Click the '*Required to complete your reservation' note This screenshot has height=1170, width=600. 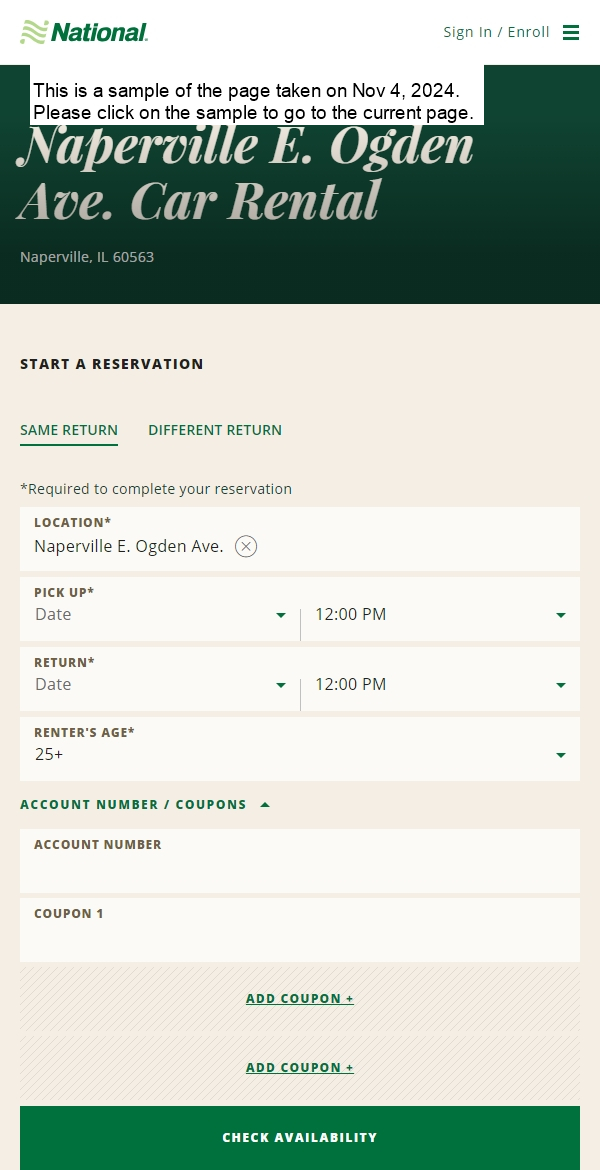pyautogui.click(x=156, y=489)
